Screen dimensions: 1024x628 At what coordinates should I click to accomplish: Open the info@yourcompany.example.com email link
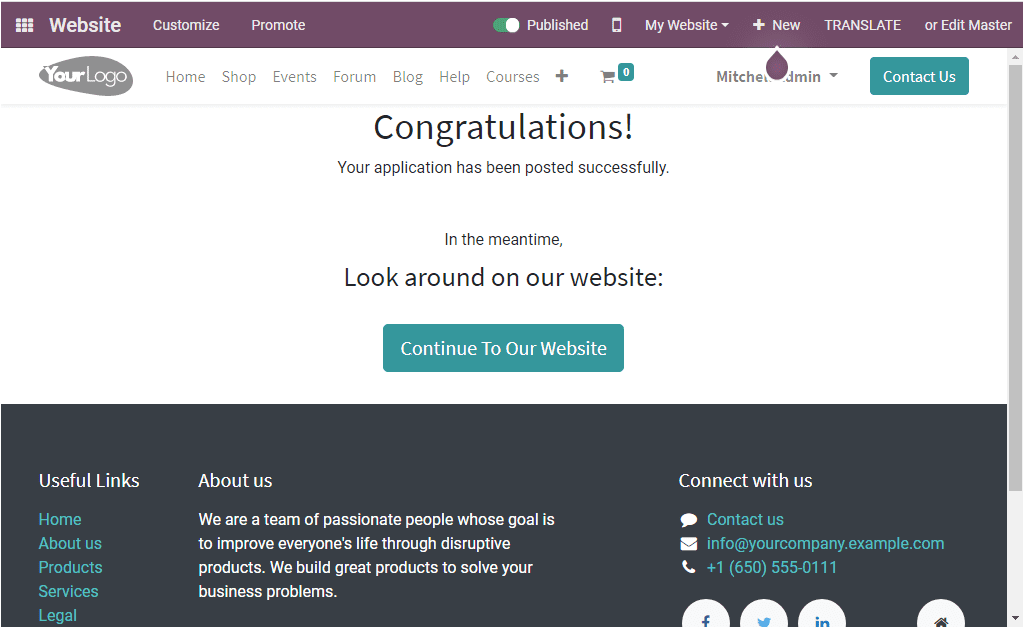point(825,543)
